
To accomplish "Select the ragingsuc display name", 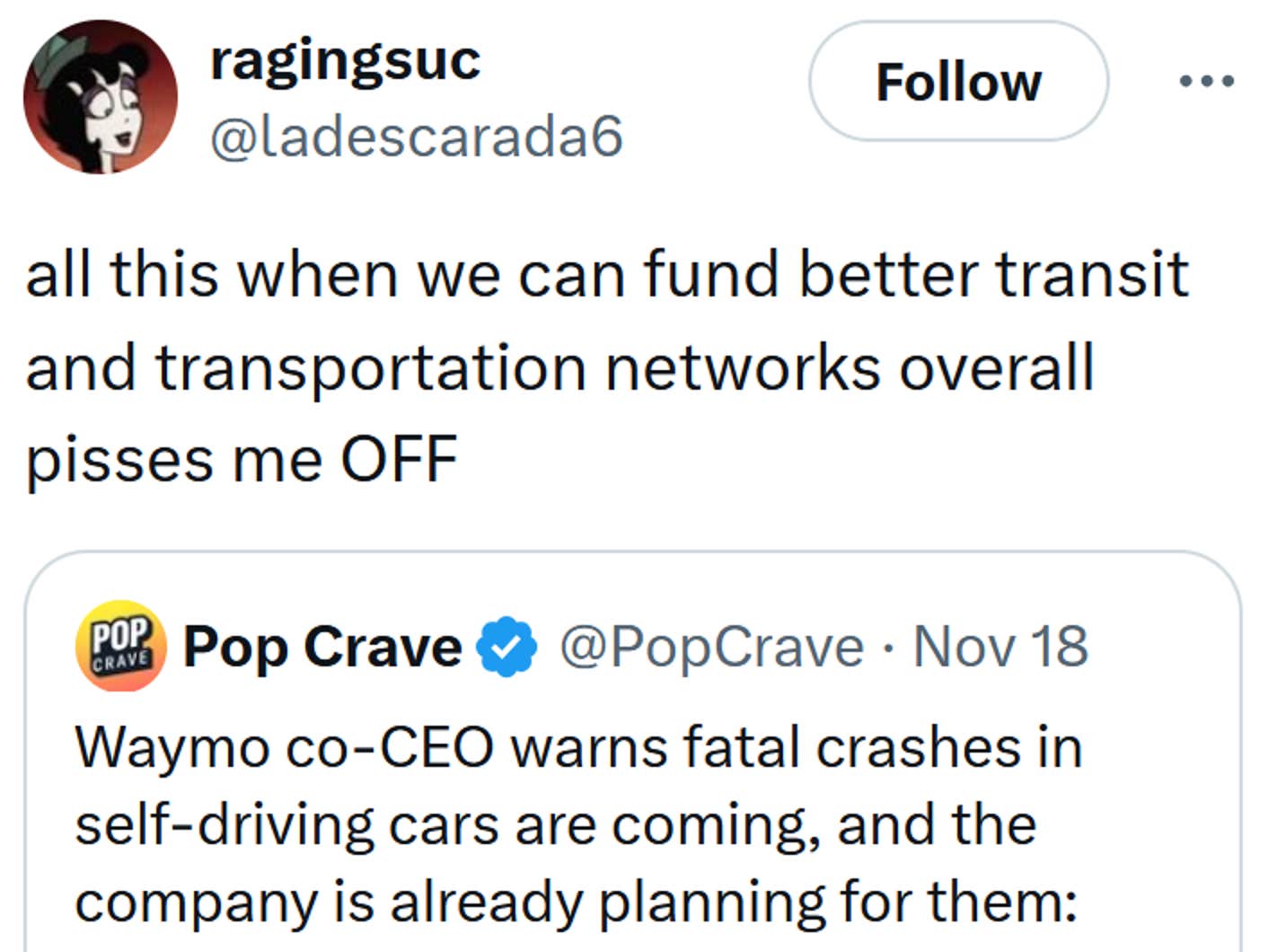I will coord(344,61).
